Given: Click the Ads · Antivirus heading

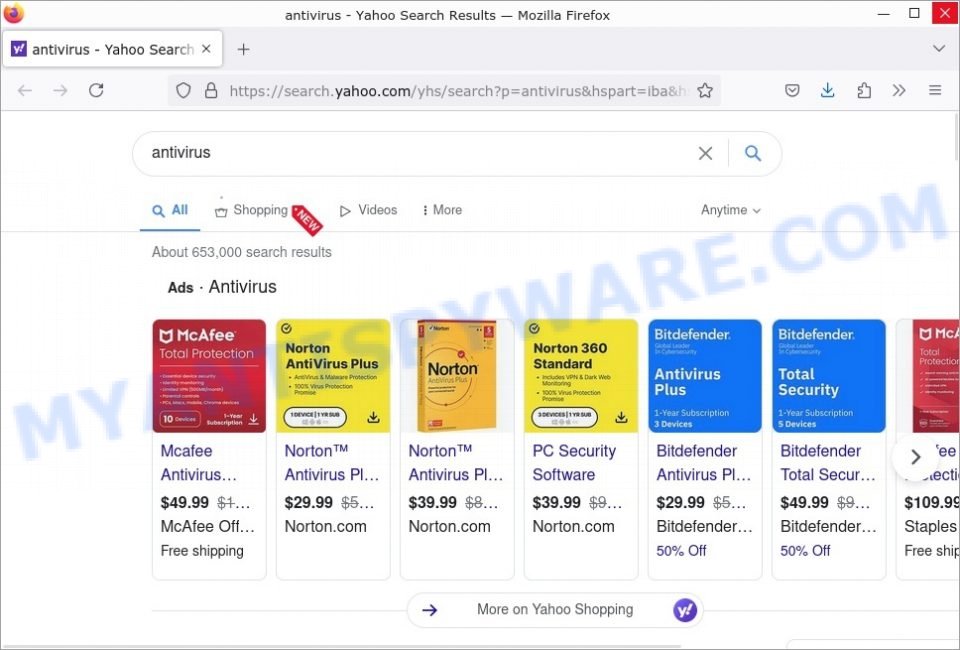Looking at the screenshot, I should coord(222,287).
